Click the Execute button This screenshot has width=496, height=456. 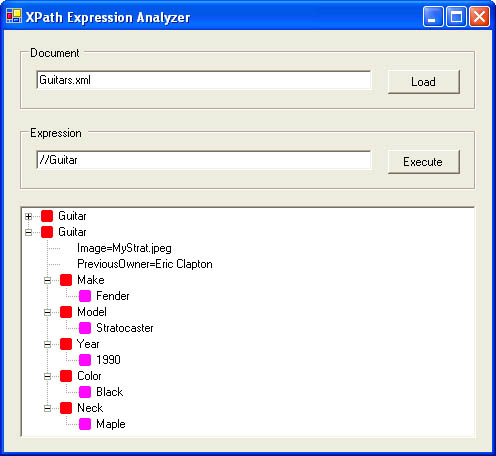coord(424,162)
